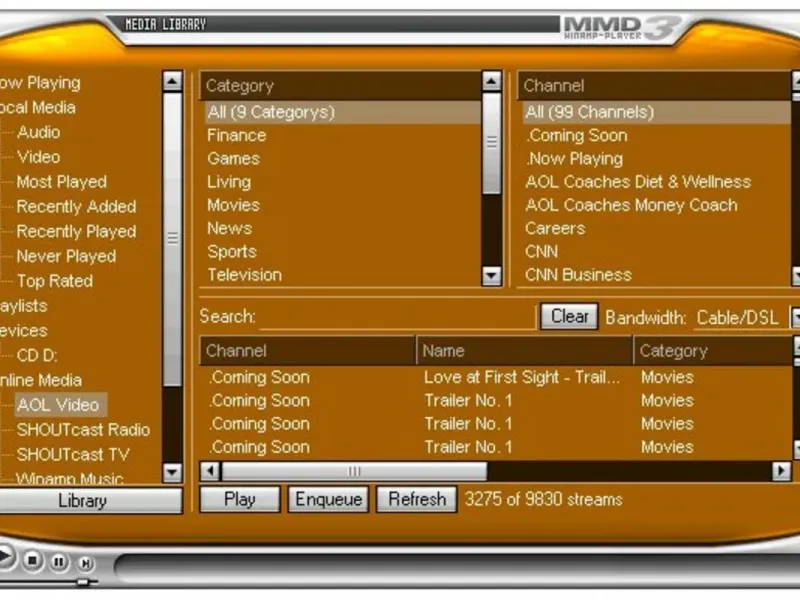This screenshot has width=800, height=600.
Task: Select Local Media in the tree
Action: click(x=37, y=108)
